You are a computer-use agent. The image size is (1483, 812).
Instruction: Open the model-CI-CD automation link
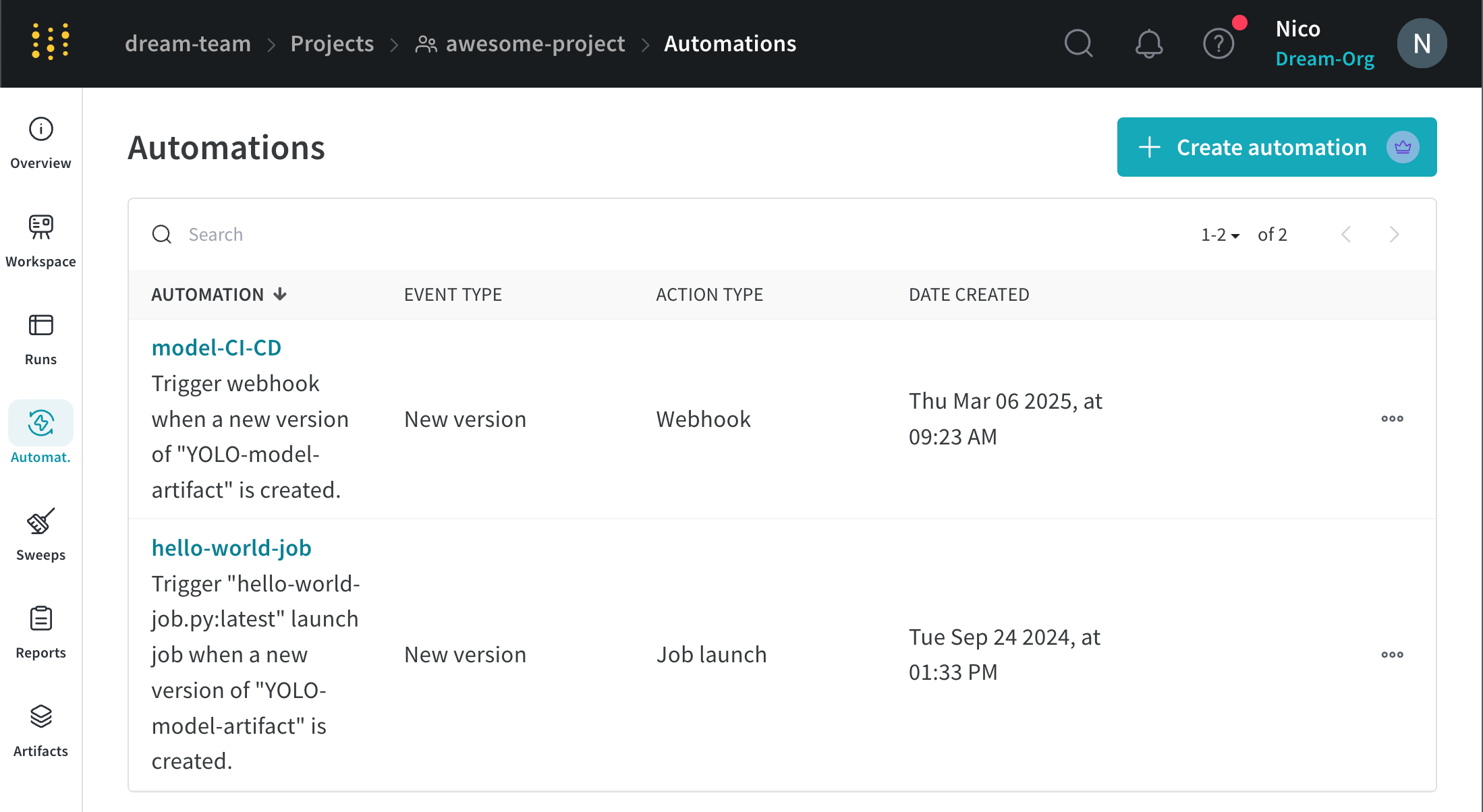217,347
